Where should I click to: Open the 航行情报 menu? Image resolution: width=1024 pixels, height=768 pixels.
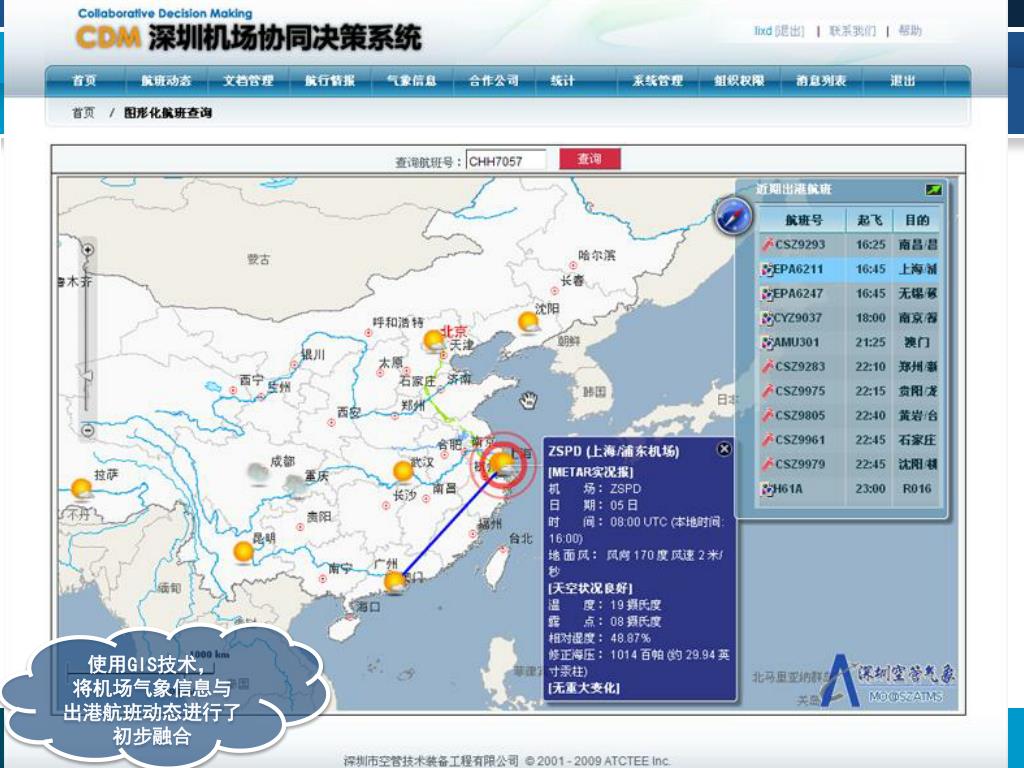click(330, 80)
